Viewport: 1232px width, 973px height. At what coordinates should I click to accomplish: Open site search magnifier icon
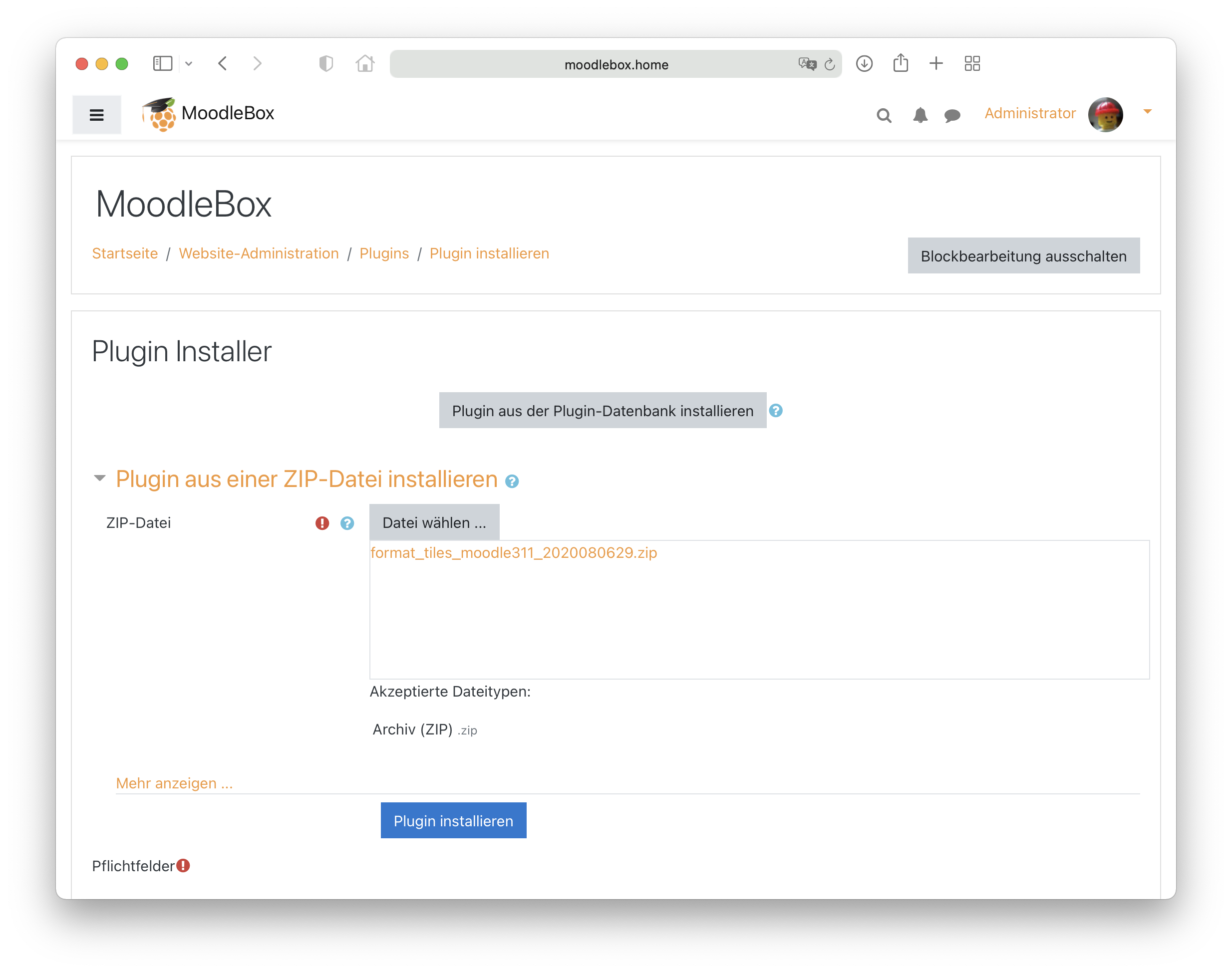tap(884, 116)
